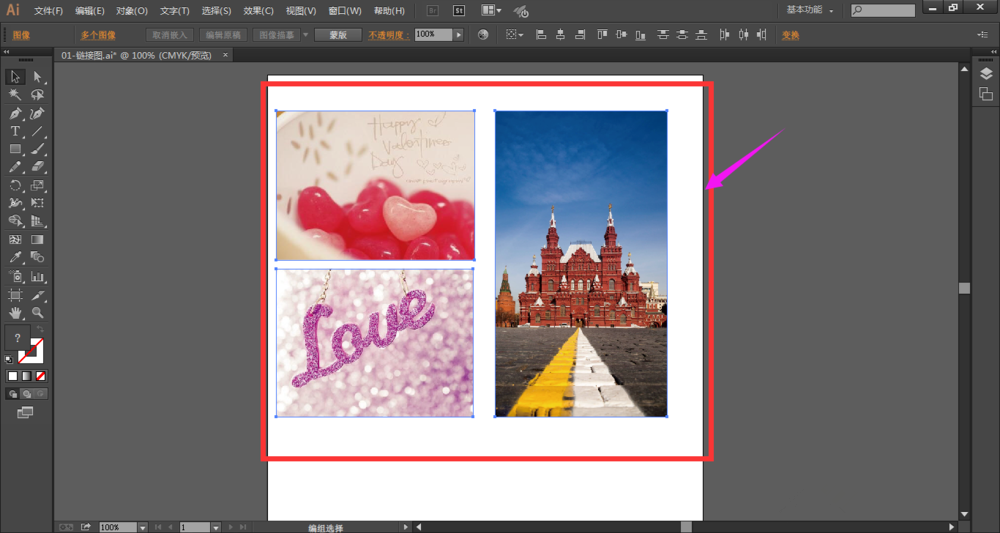This screenshot has width=1000, height=533.
Task: Switch to gradient fill mode box
Action: 27,376
